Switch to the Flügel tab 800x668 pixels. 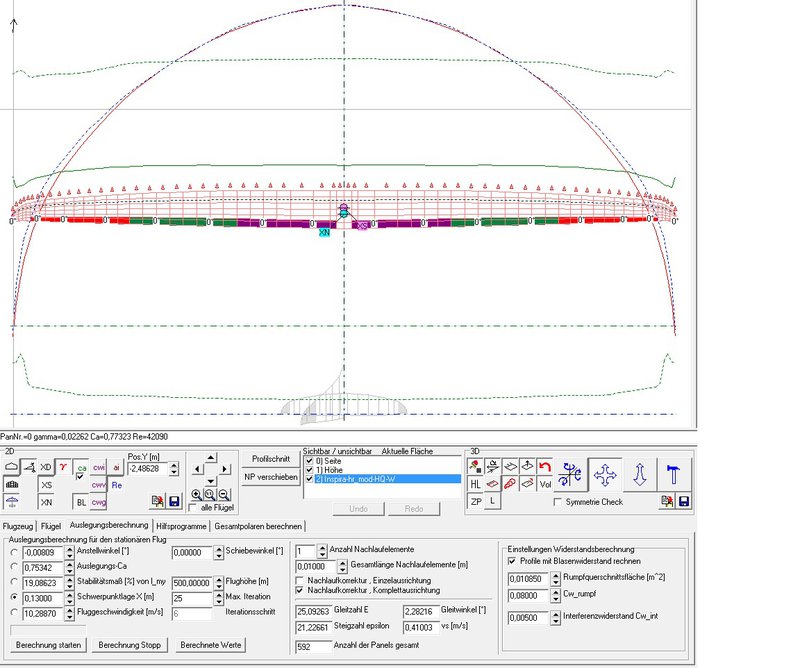[51, 526]
